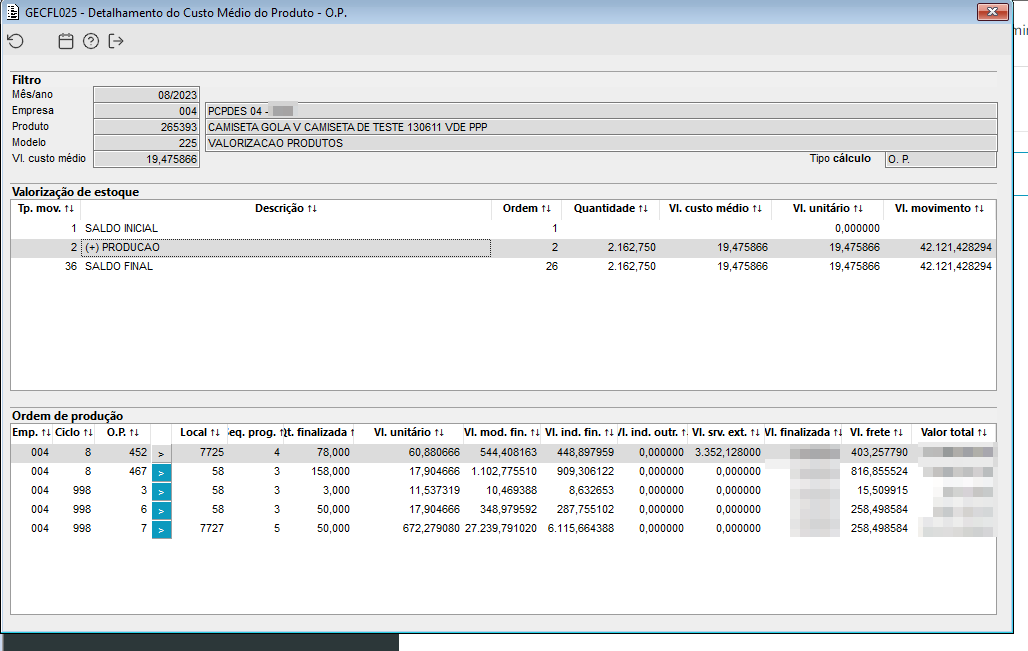
Task: Sort by Descrição column header
Action: (x=286, y=208)
